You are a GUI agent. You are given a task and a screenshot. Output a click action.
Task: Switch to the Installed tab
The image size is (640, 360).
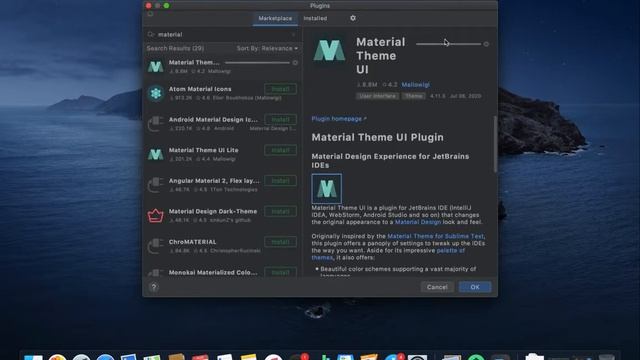tap(315, 18)
